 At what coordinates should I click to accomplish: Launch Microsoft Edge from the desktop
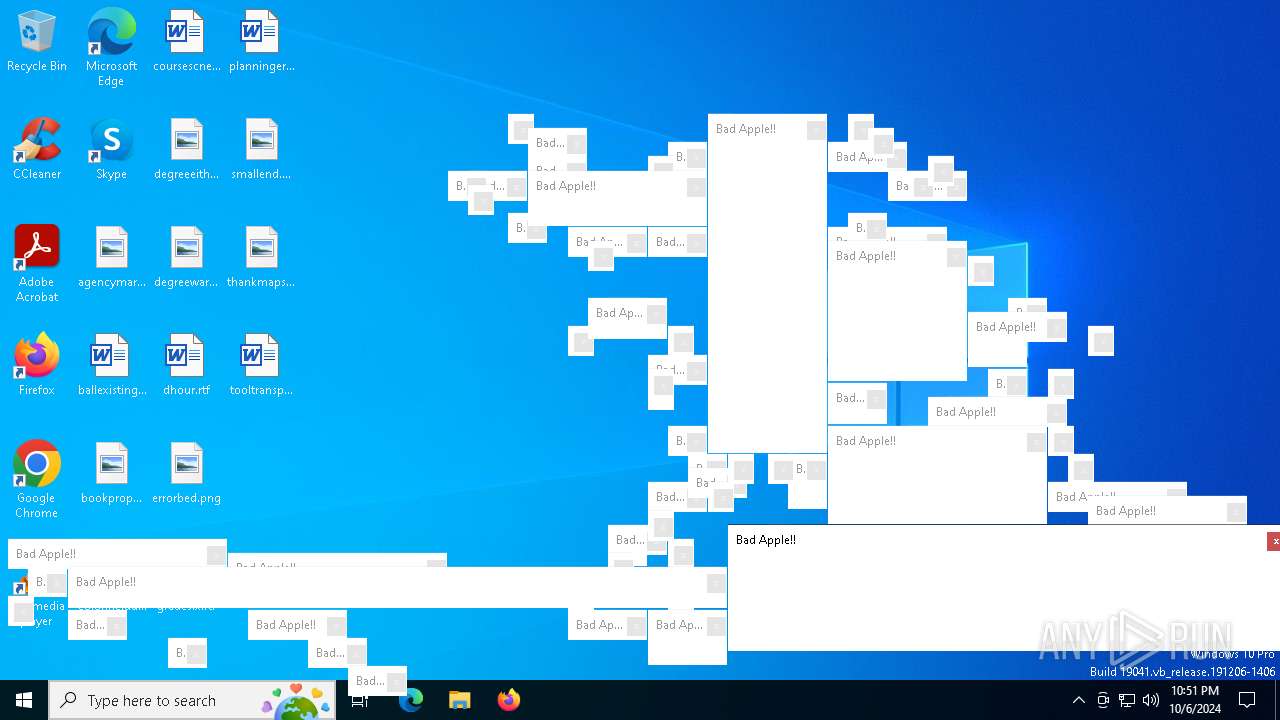(x=111, y=47)
